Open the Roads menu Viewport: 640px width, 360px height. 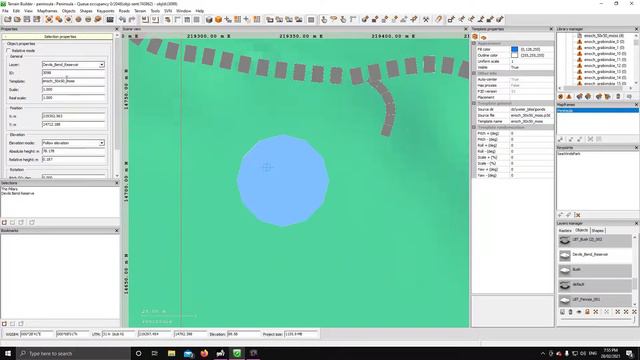(x=124, y=11)
